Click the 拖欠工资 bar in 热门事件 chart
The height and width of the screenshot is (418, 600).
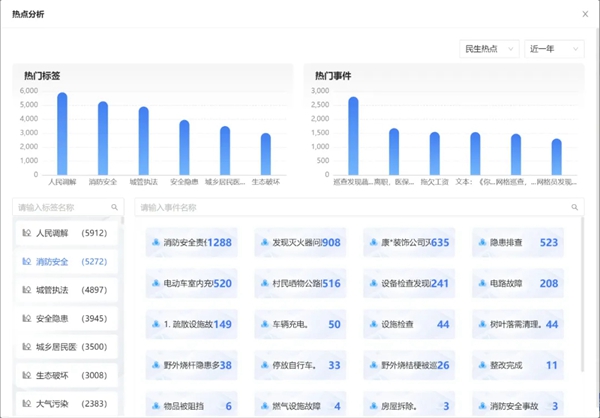[x=435, y=153]
